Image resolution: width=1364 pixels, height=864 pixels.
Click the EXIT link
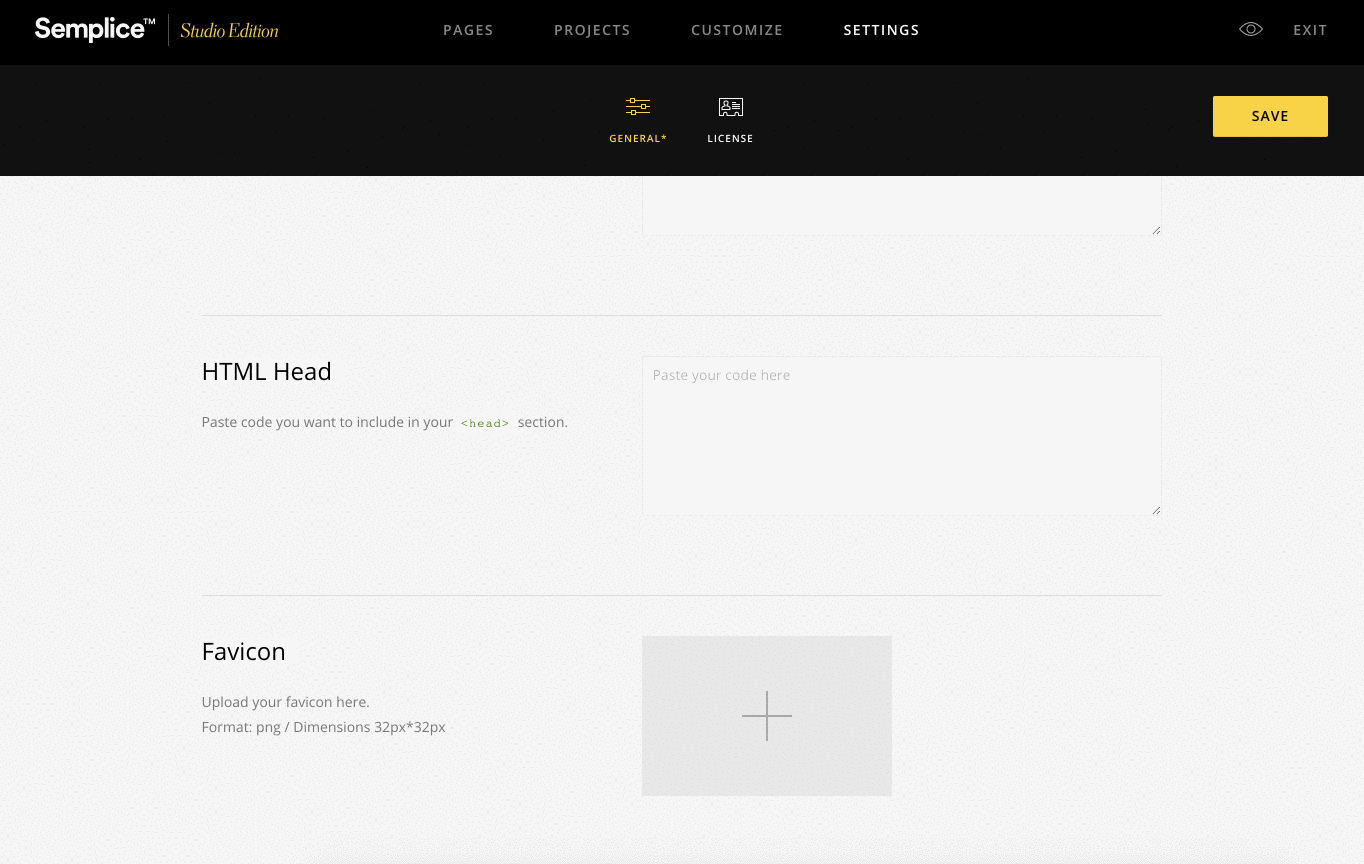(1310, 30)
